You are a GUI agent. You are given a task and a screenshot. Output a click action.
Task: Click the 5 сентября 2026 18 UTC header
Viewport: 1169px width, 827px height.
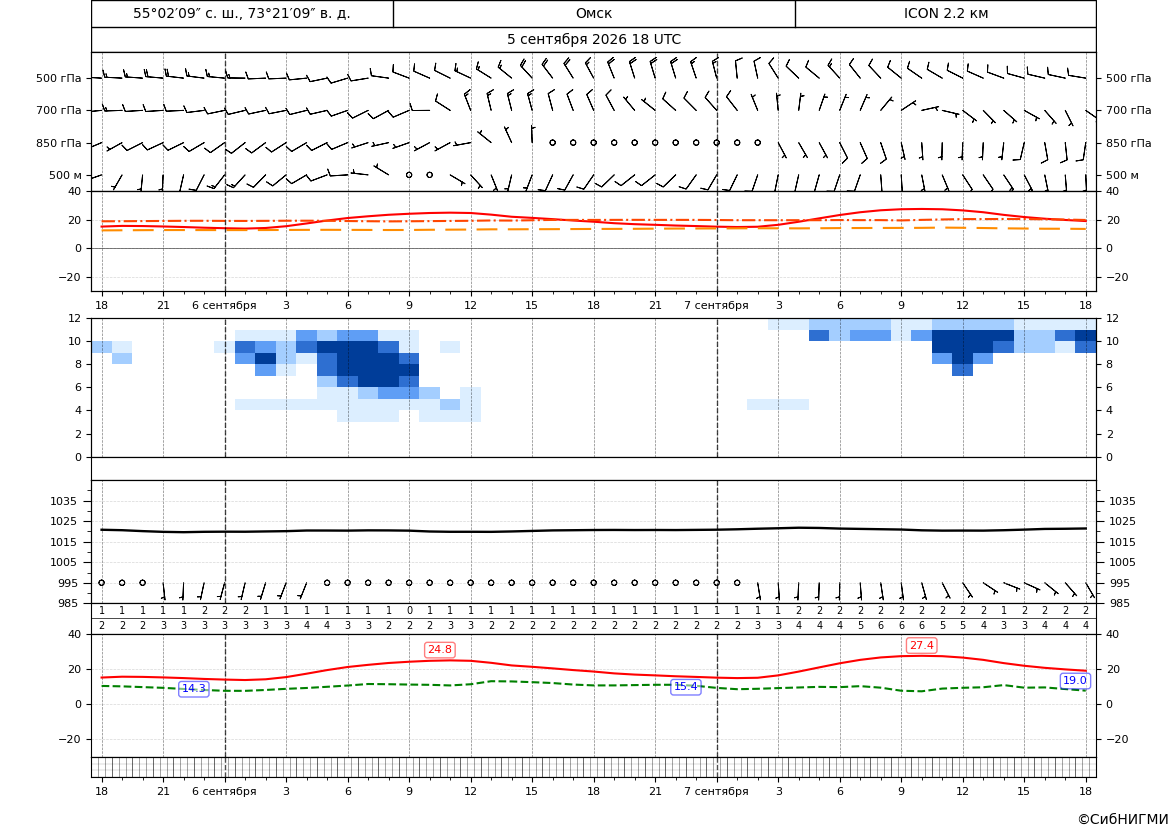tap(594, 40)
